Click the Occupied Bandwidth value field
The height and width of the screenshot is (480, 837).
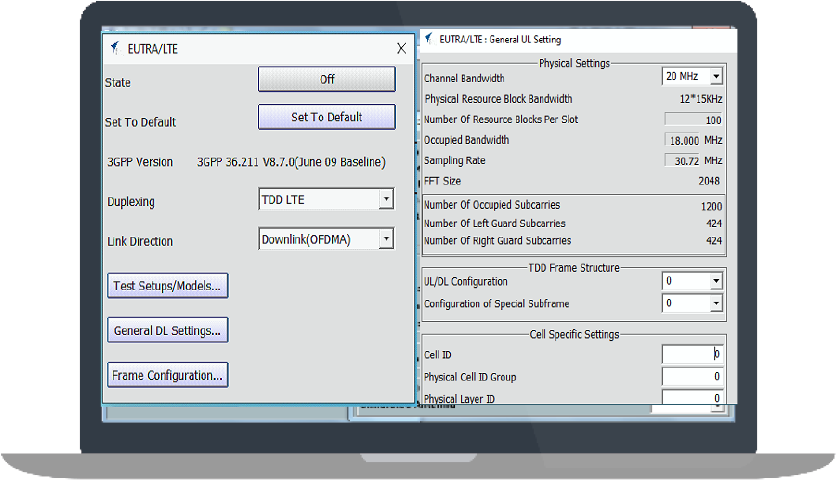click(682, 140)
